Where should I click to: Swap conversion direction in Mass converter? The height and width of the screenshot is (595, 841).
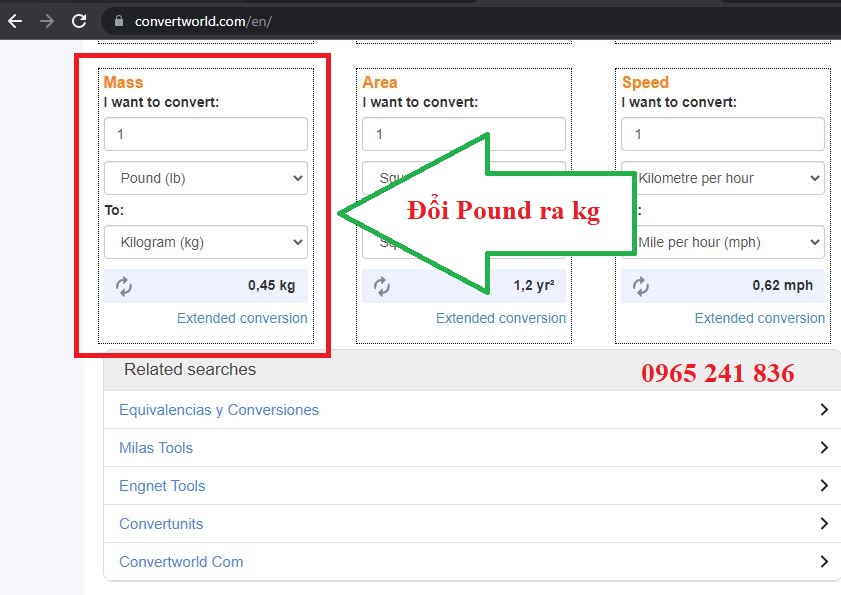point(124,285)
